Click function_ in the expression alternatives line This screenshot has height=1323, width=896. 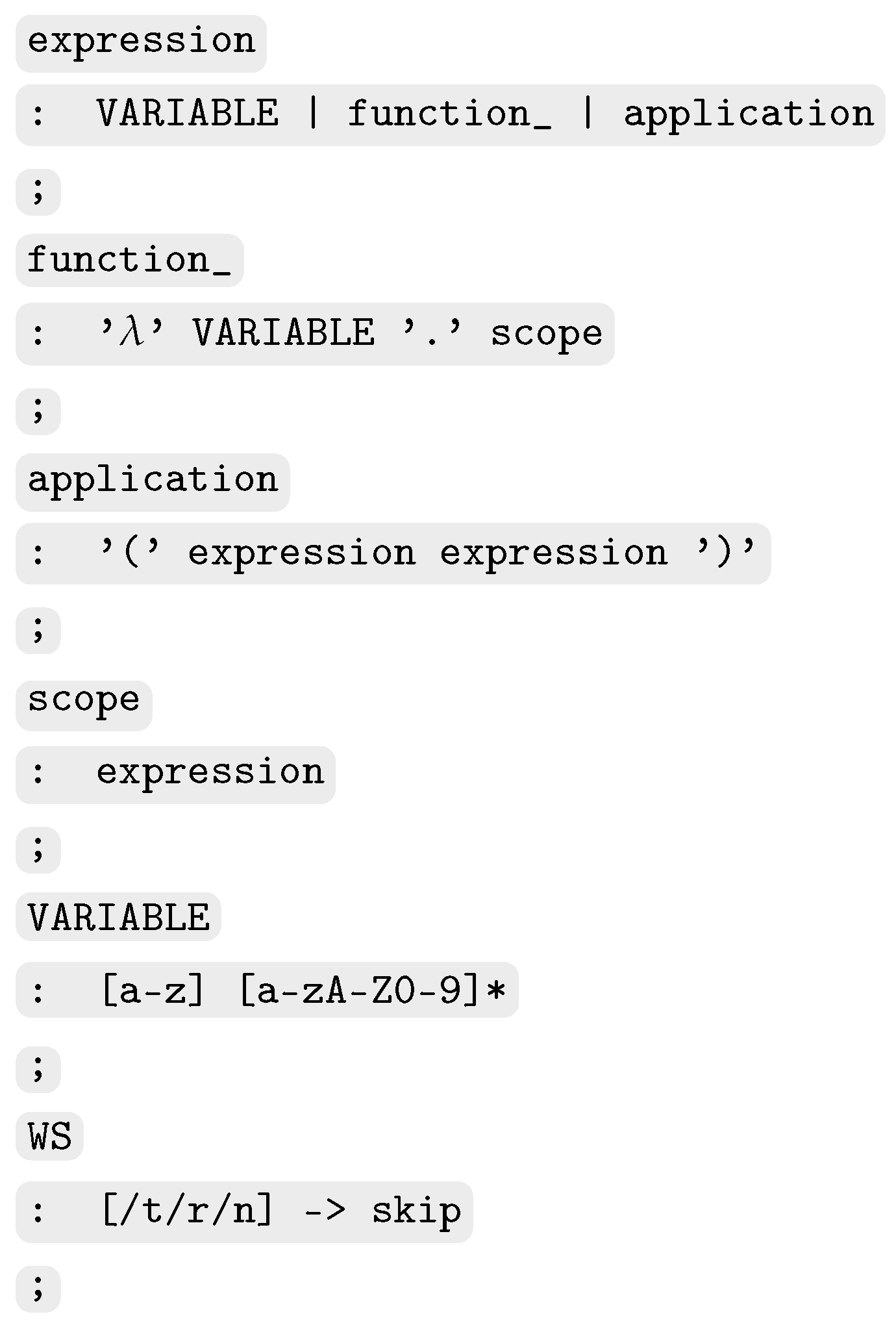(x=449, y=114)
